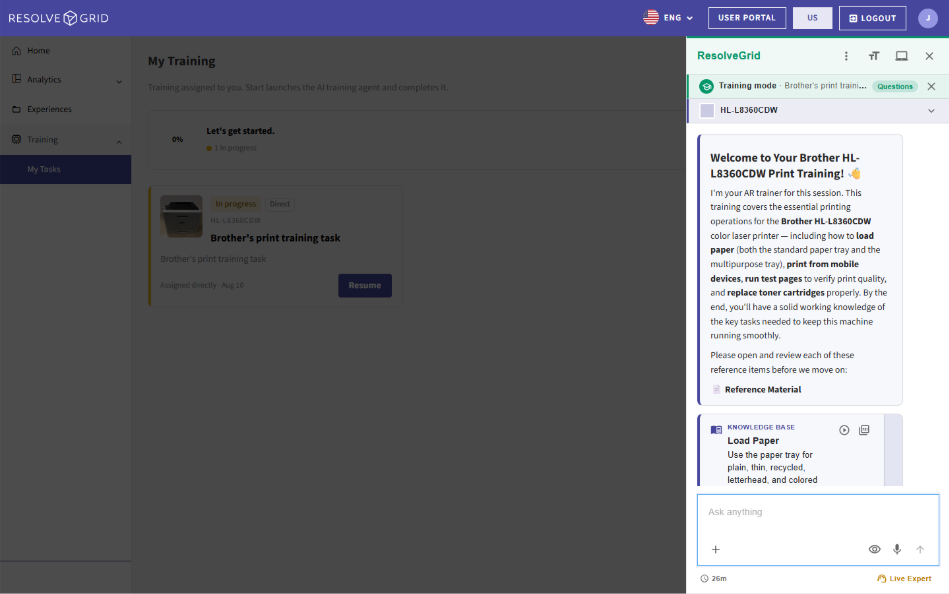Image resolution: width=949 pixels, height=594 pixels.
Task: Click the In progress status tag
Action: pyautogui.click(x=235, y=204)
